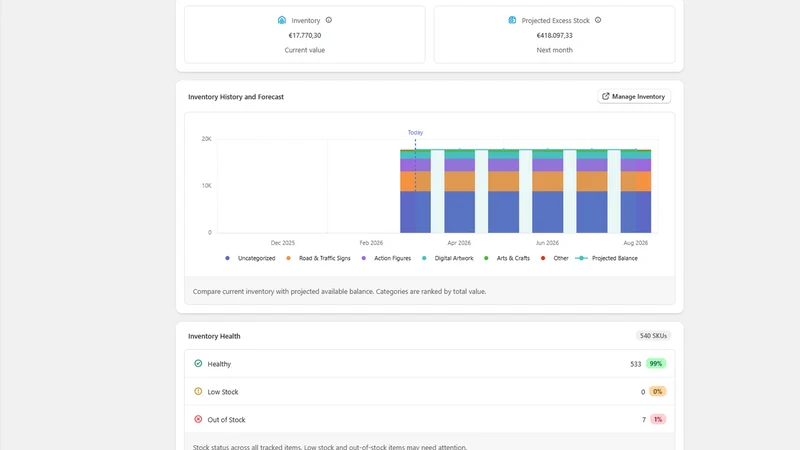Toggle the Uncategorized legend item
Image resolution: width=800 pixels, height=450 pixels.
(x=250, y=258)
